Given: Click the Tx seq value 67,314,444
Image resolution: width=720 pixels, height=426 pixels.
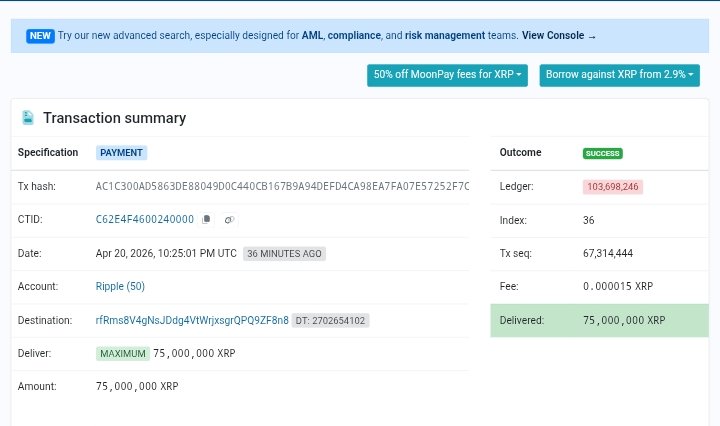Looking at the screenshot, I should click(607, 253).
